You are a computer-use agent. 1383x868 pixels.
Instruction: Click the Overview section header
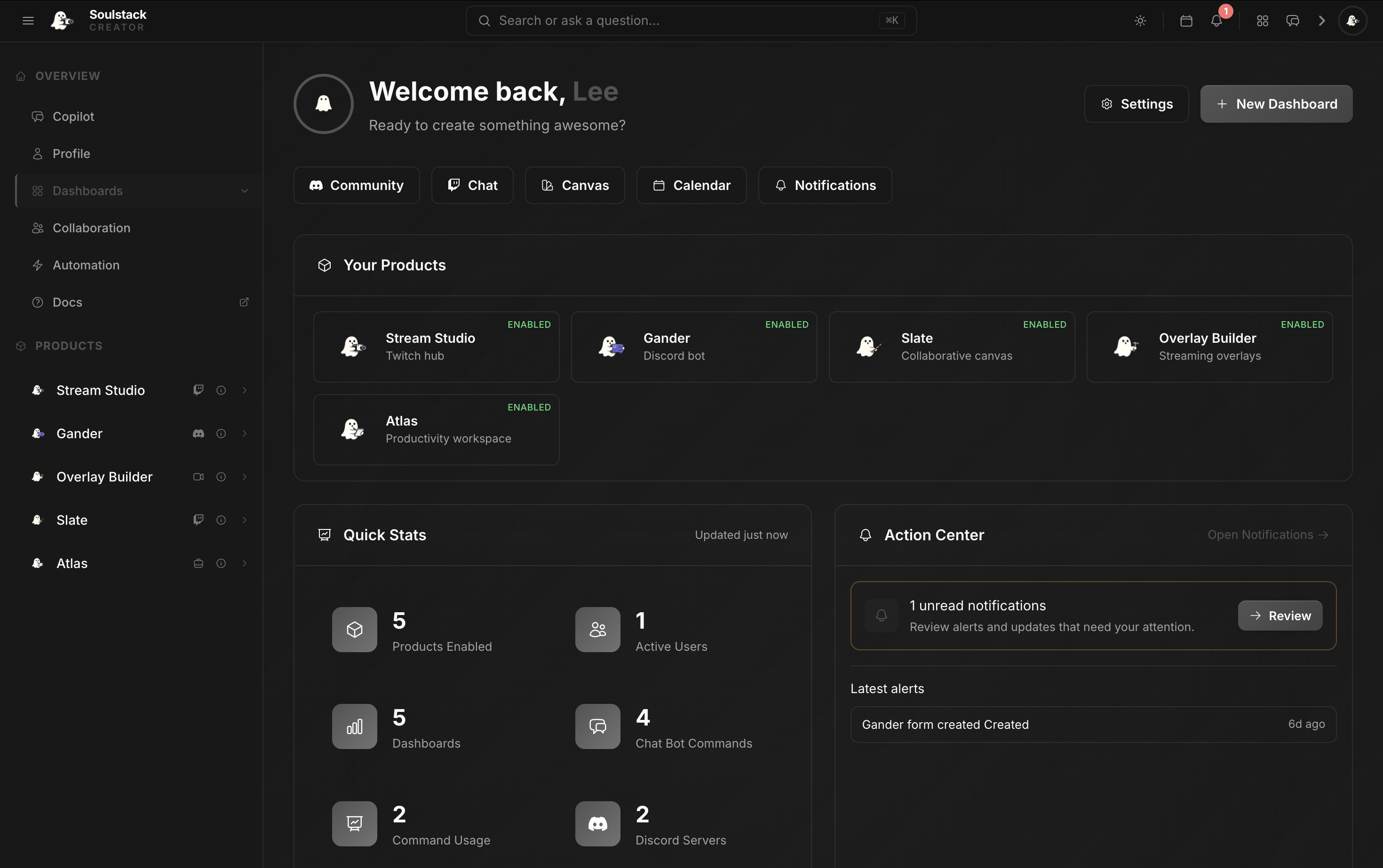(x=58, y=76)
